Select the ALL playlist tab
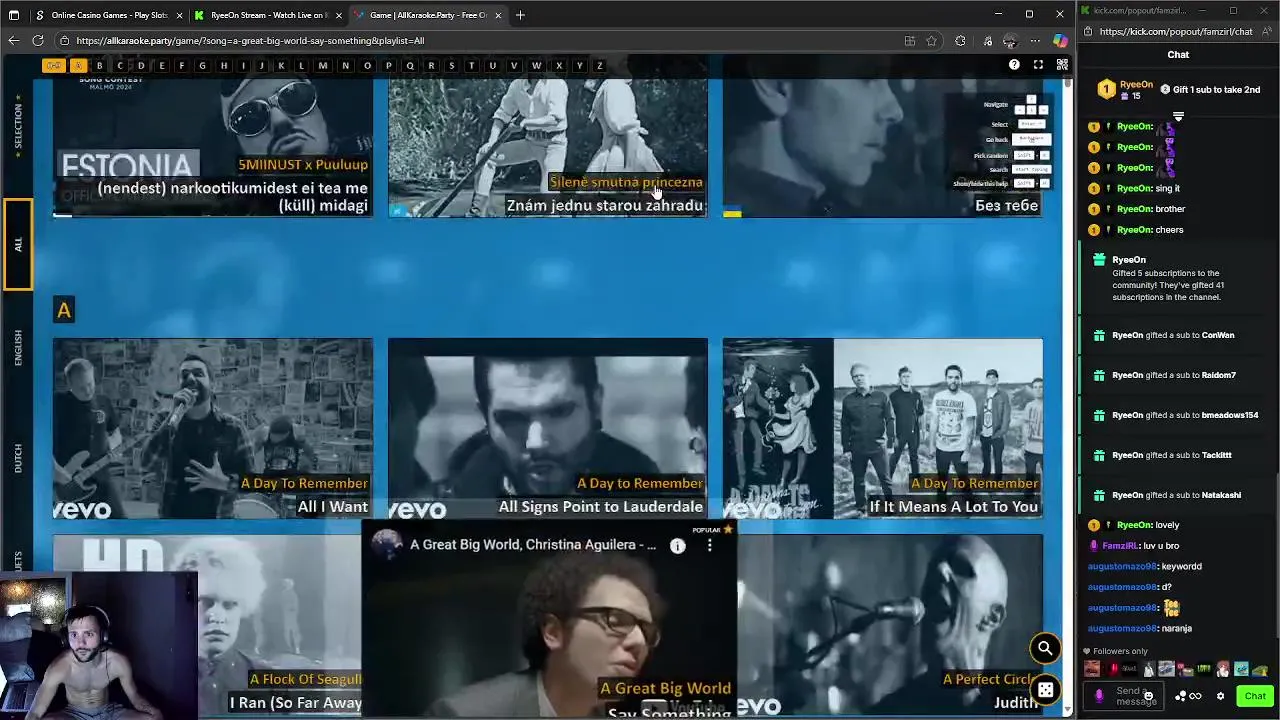Screen dimensions: 1280x720 (x=17, y=245)
